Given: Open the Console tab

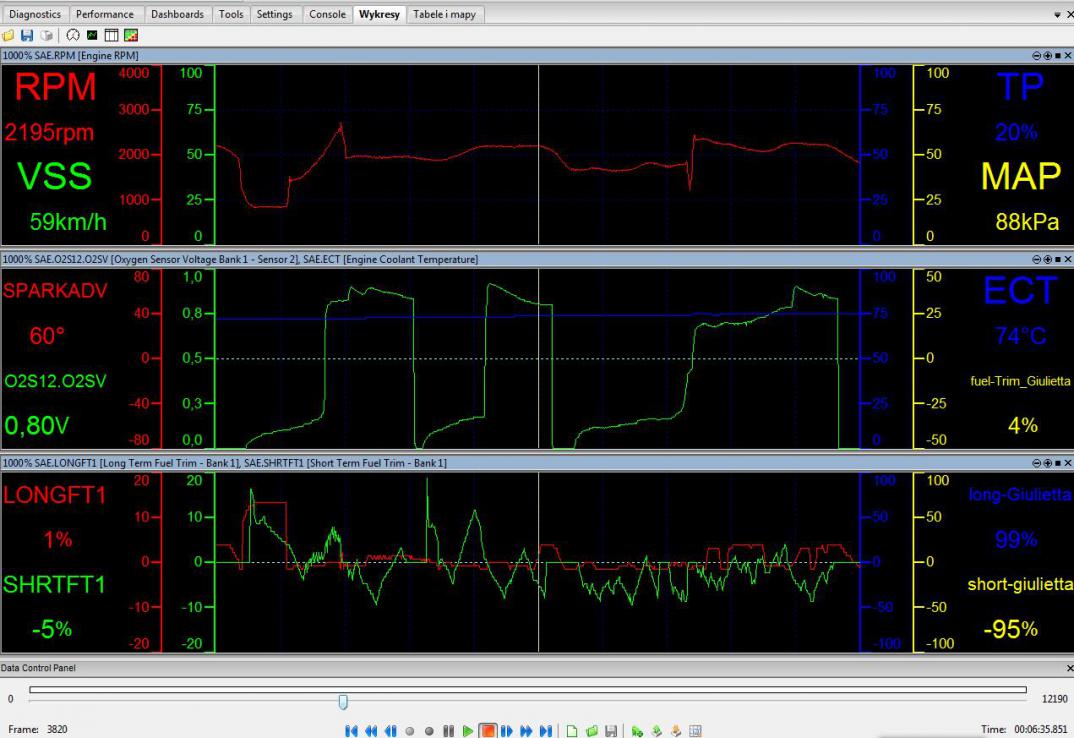Looking at the screenshot, I should pyautogui.click(x=327, y=14).
